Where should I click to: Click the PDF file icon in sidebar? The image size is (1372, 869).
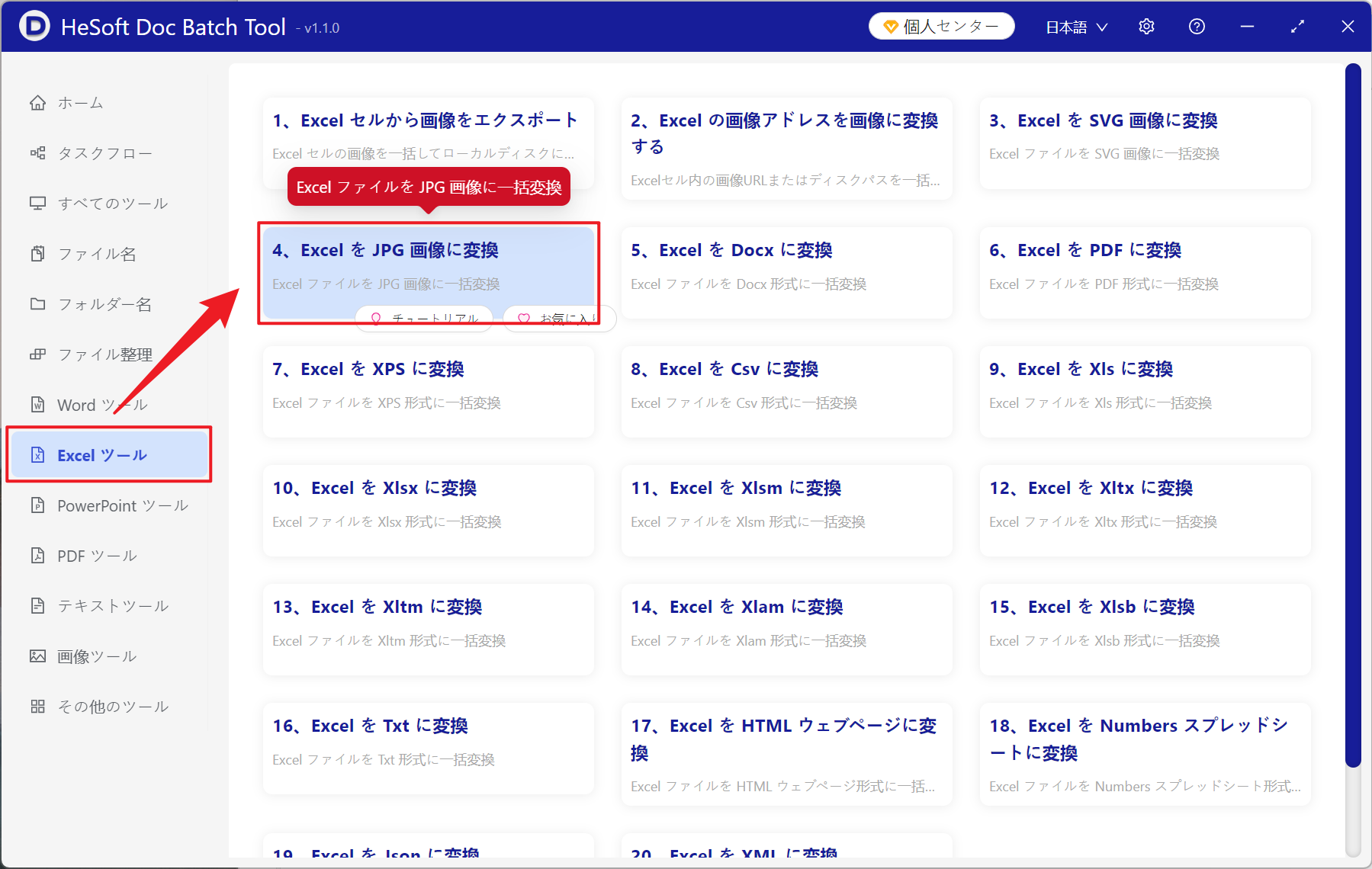pos(37,556)
